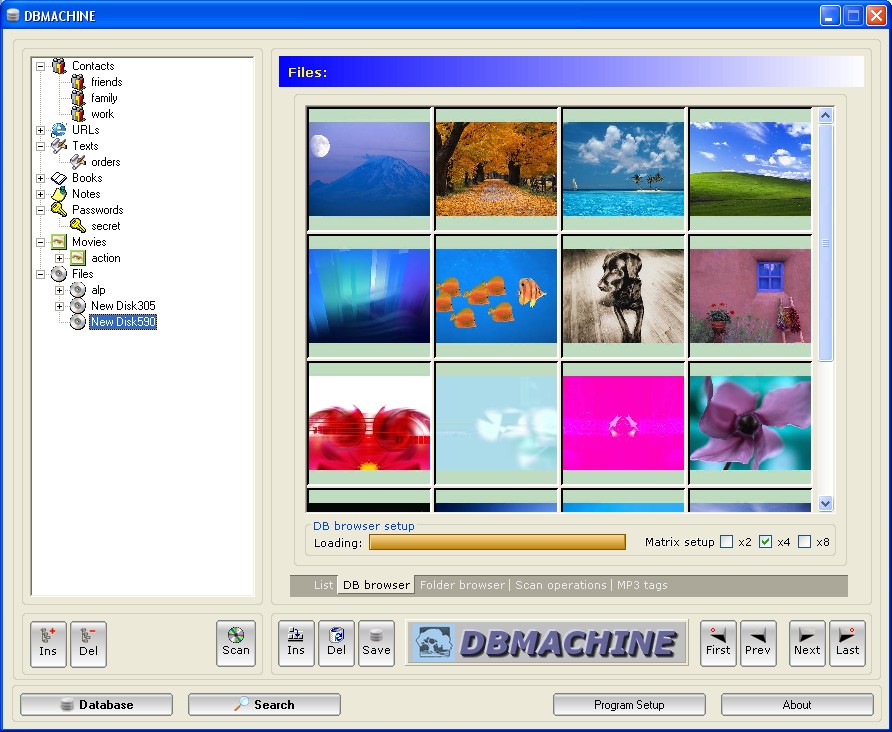
Task: Switch to the List tab
Action: point(323,585)
